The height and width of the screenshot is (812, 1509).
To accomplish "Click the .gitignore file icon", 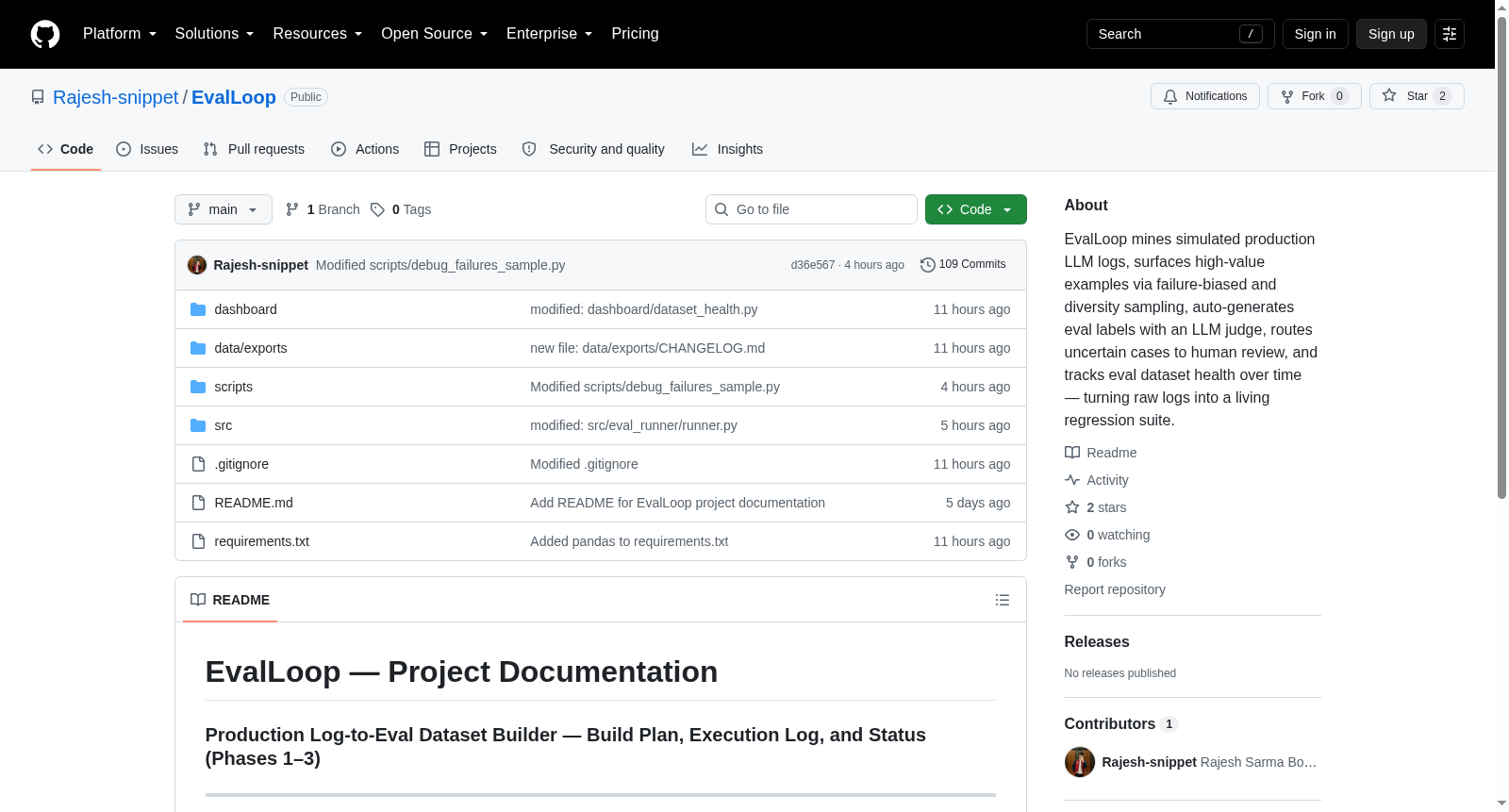I will 198,464.
